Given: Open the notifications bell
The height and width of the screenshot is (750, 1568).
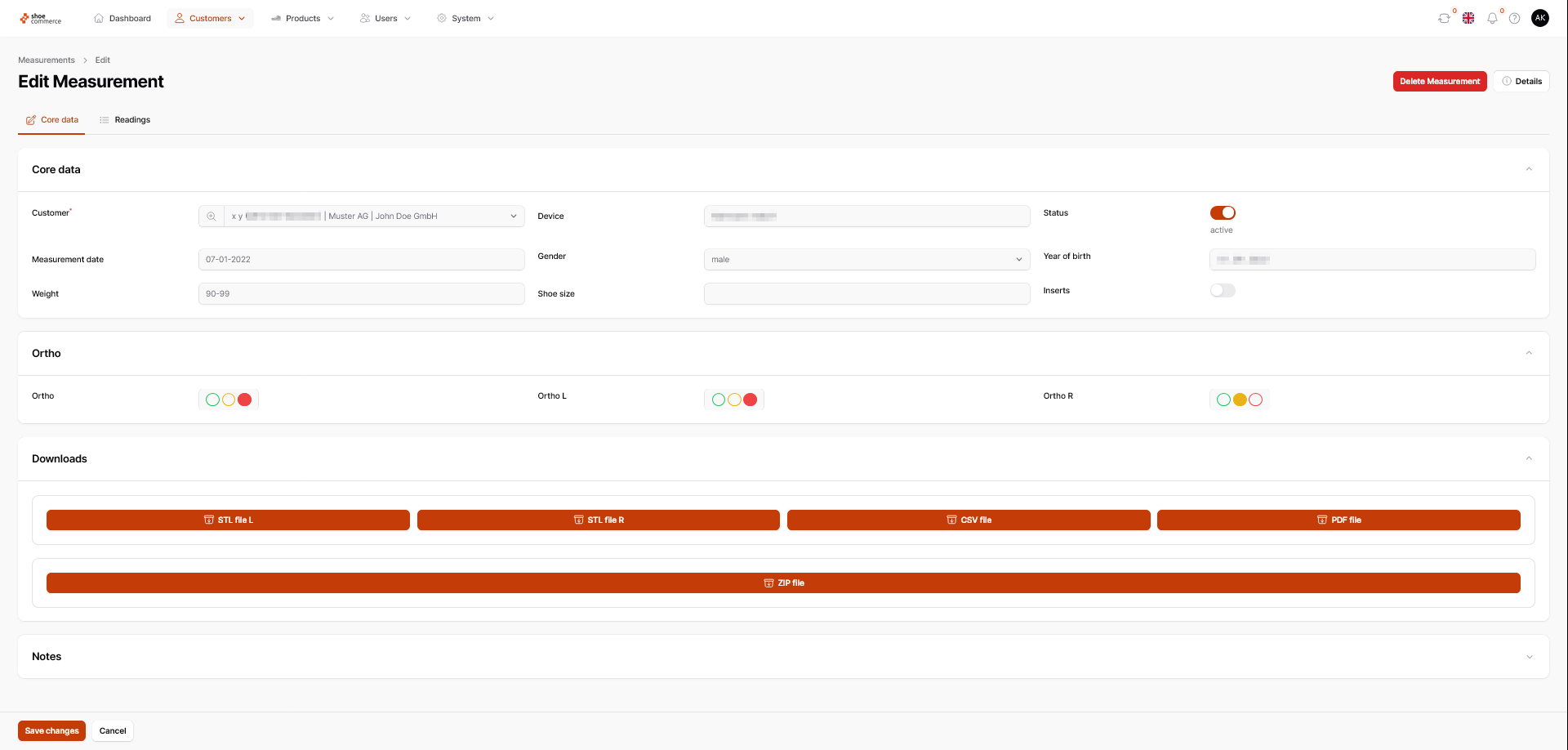Looking at the screenshot, I should pos(1492,18).
